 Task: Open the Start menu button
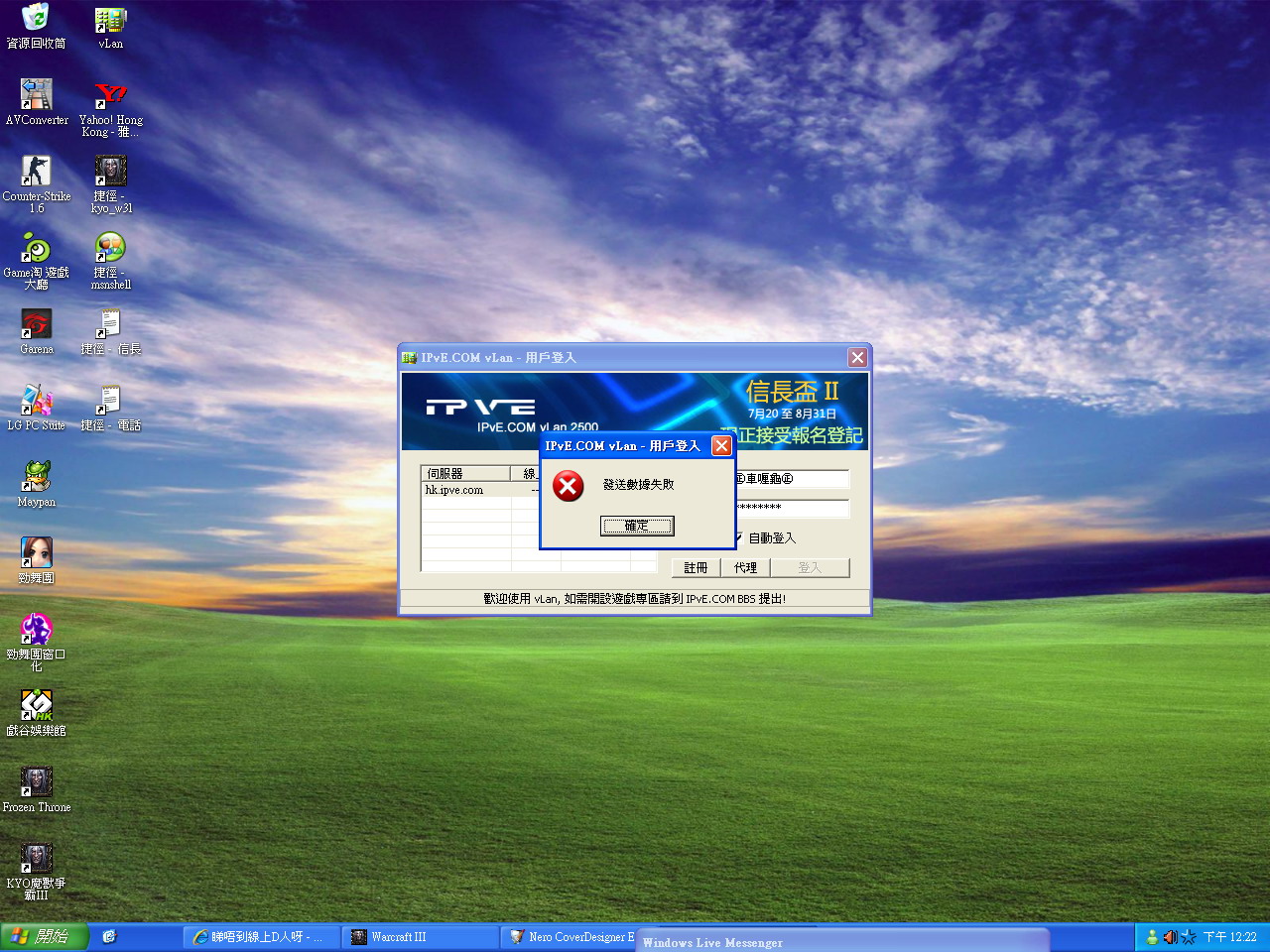tap(45, 936)
